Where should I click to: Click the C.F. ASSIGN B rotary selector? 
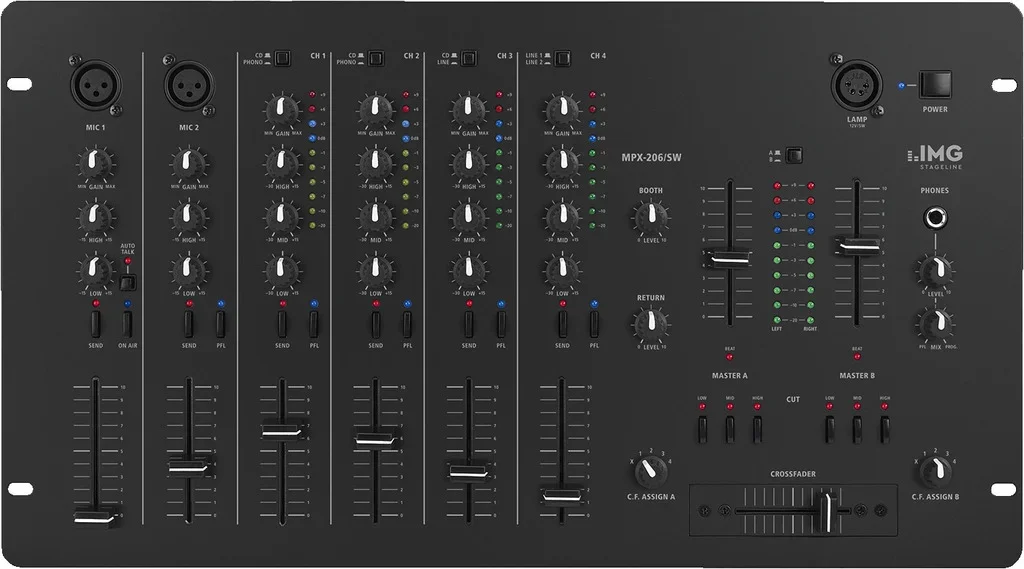(x=934, y=468)
